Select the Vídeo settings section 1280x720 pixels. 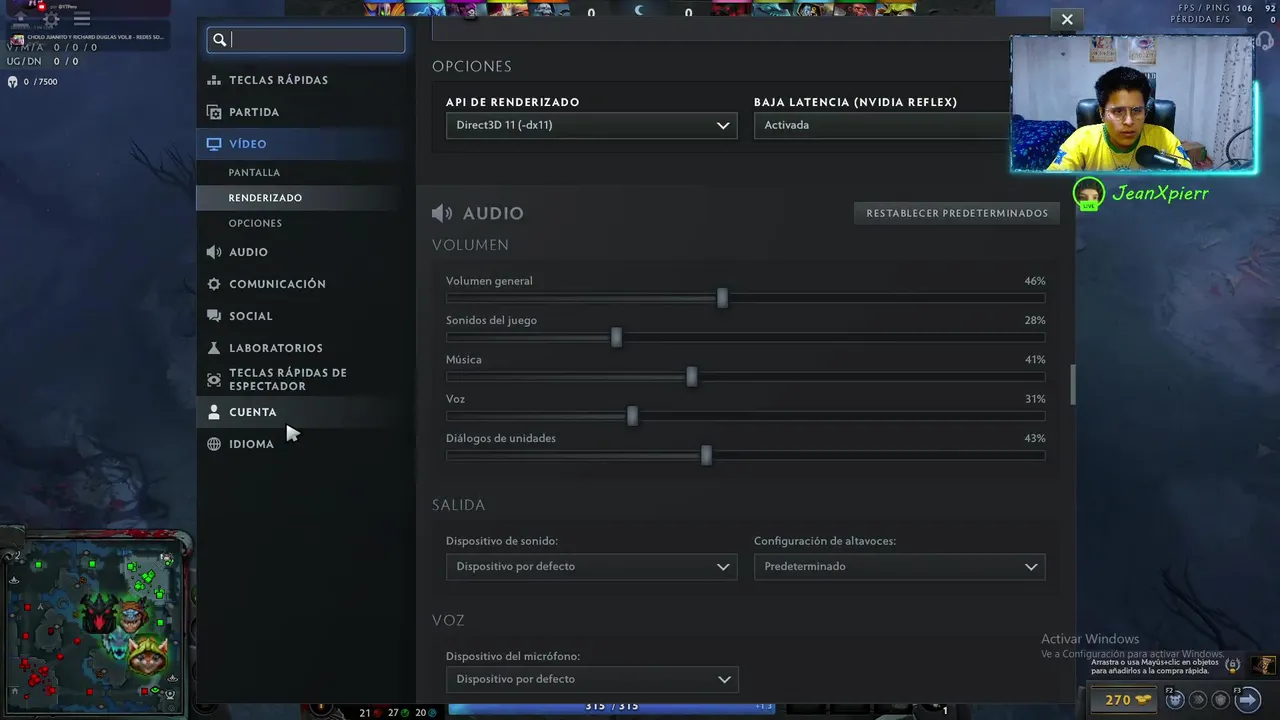click(x=305, y=144)
